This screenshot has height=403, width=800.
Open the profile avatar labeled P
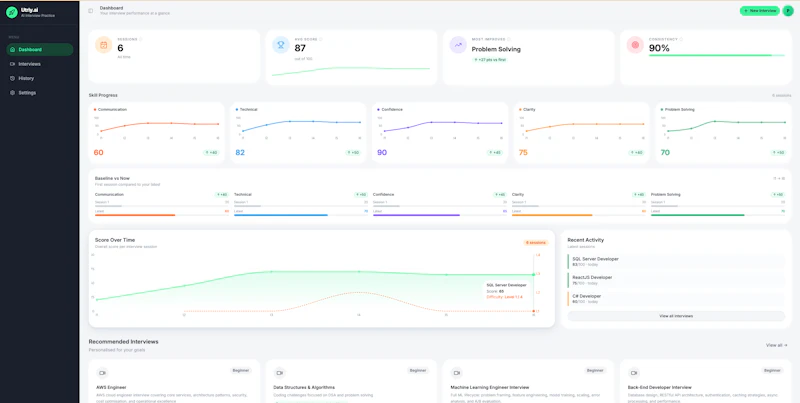point(788,11)
